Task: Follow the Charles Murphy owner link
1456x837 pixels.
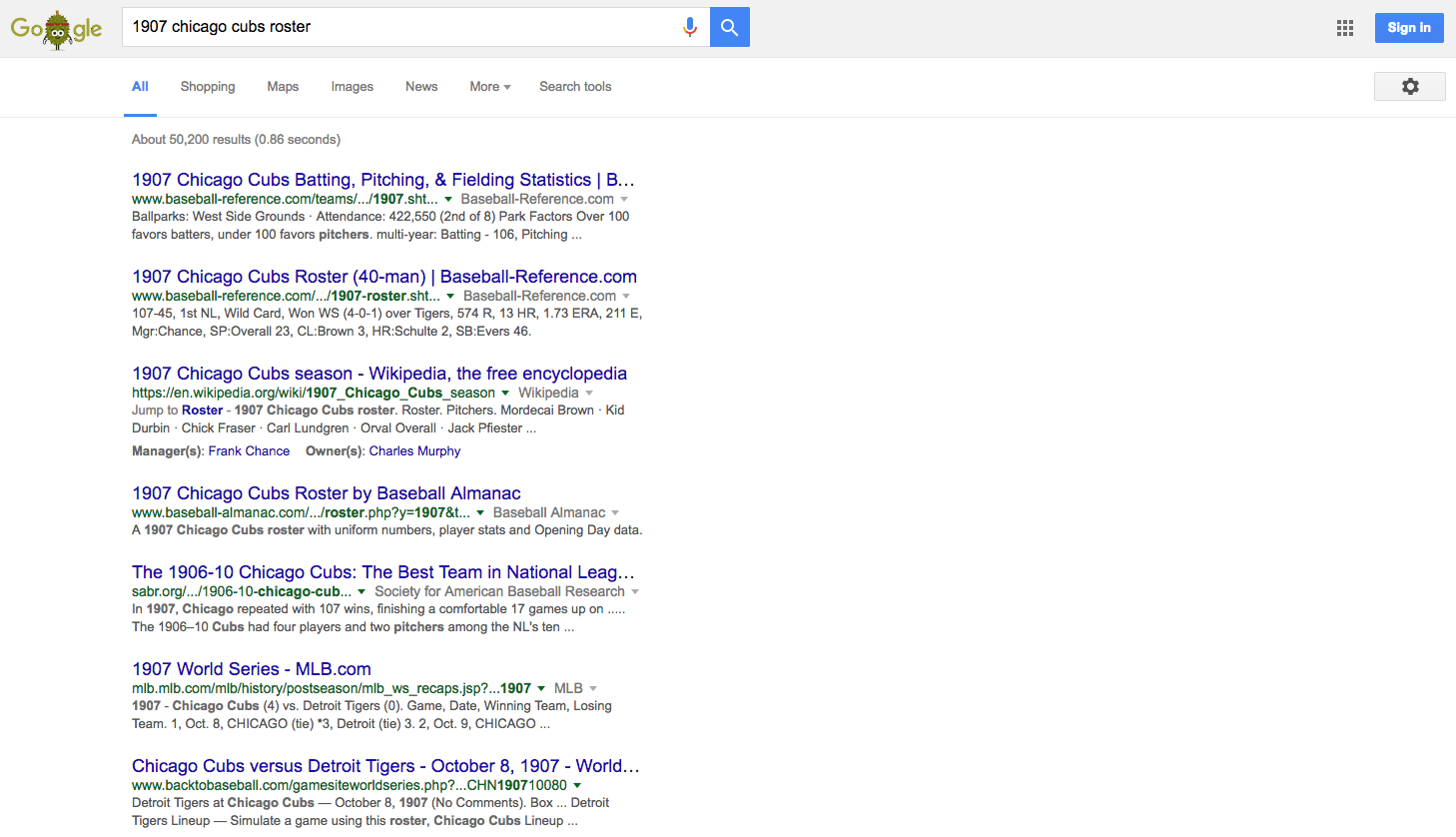Action: point(414,451)
